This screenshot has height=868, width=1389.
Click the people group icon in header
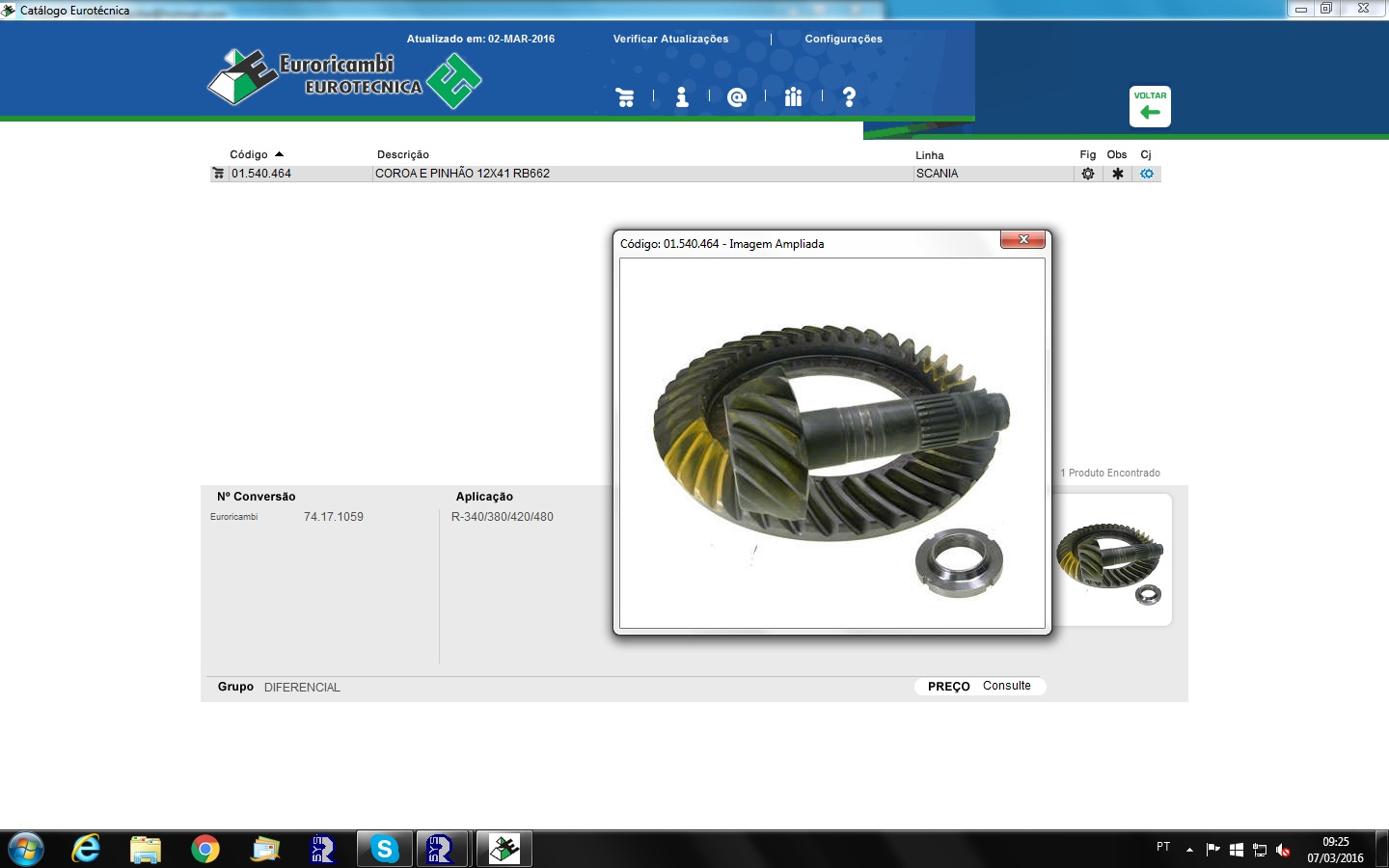(x=793, y=97)
